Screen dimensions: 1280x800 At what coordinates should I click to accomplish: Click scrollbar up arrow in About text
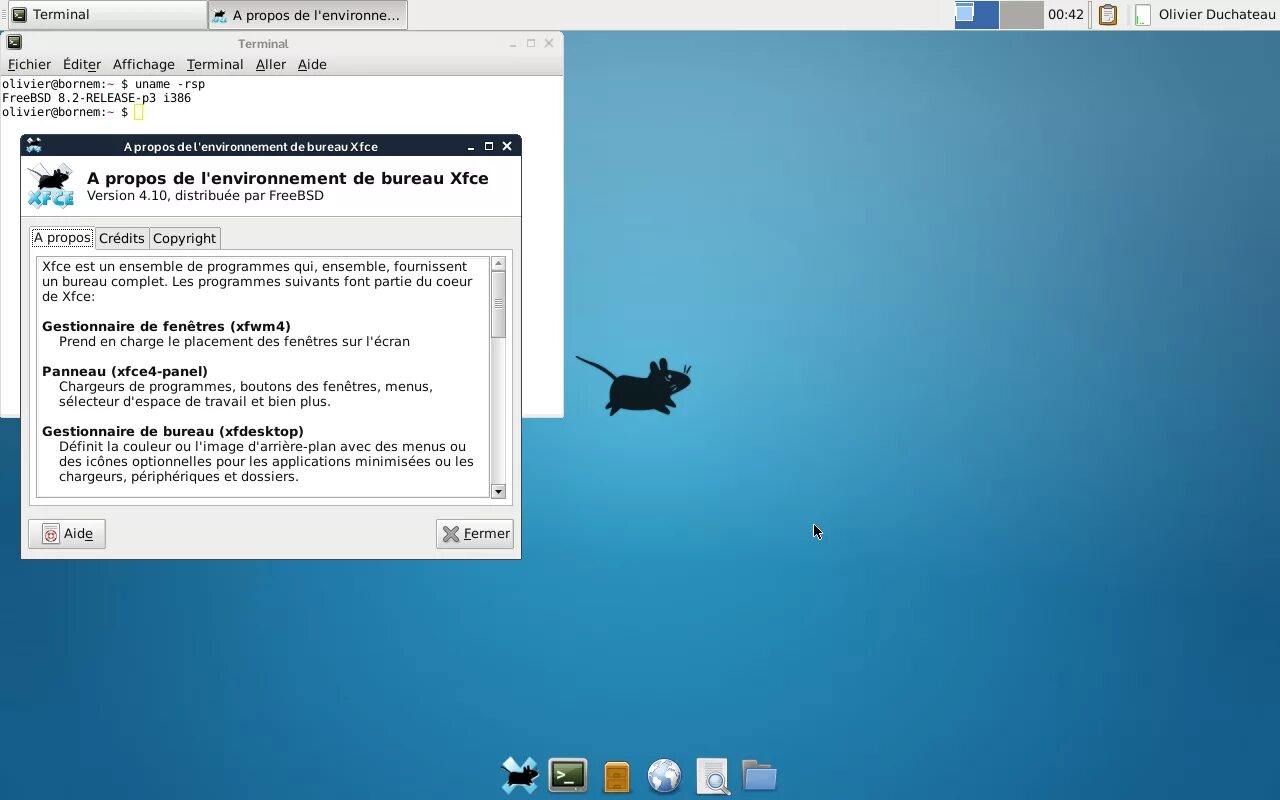point(498,264)
